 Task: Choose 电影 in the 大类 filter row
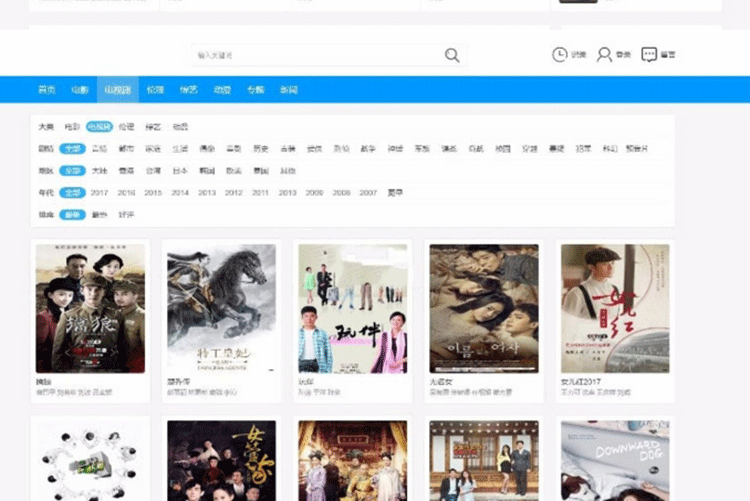[72, 127]
